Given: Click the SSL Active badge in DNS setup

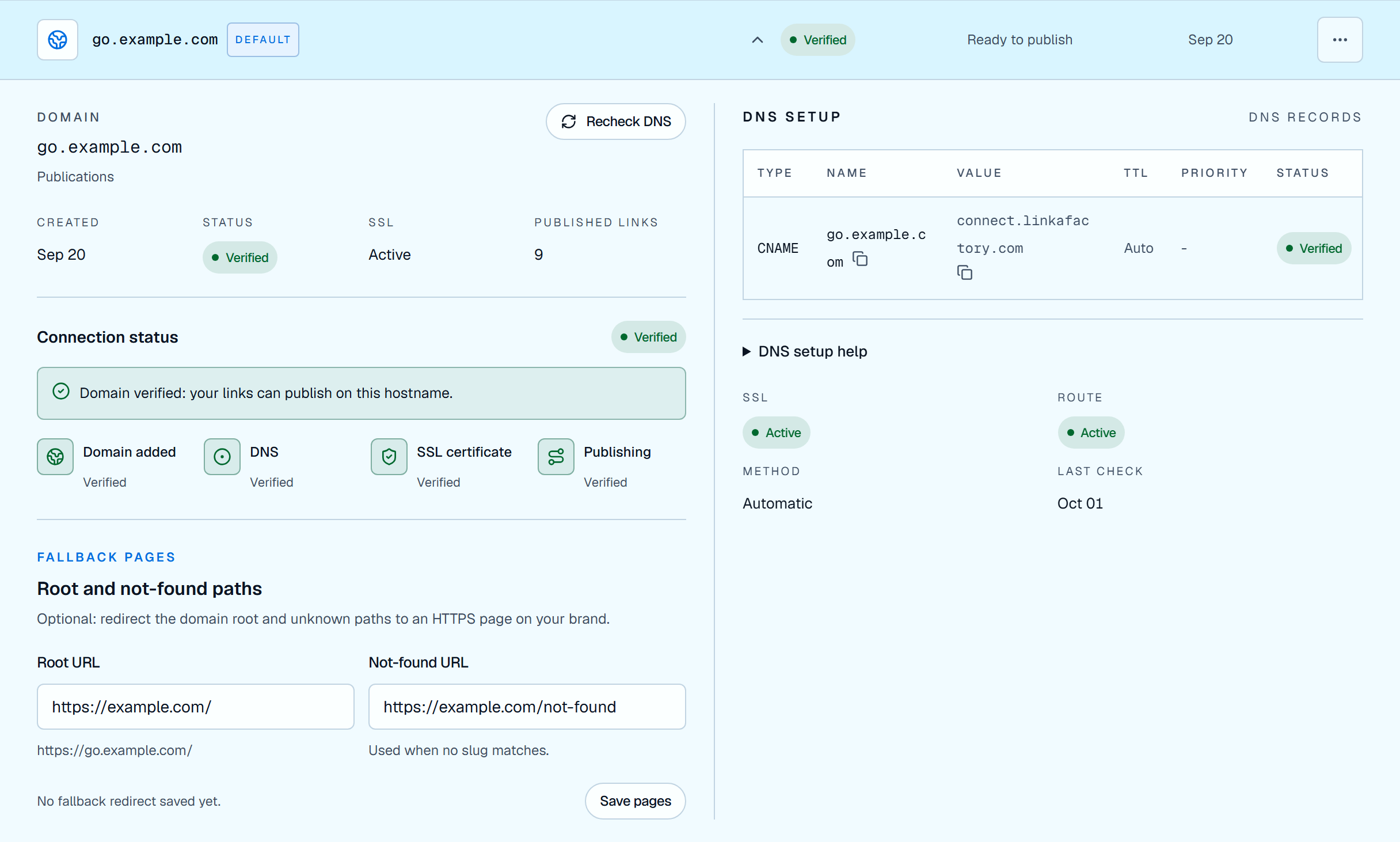Looking at the screenshot, I should [776, 433].
